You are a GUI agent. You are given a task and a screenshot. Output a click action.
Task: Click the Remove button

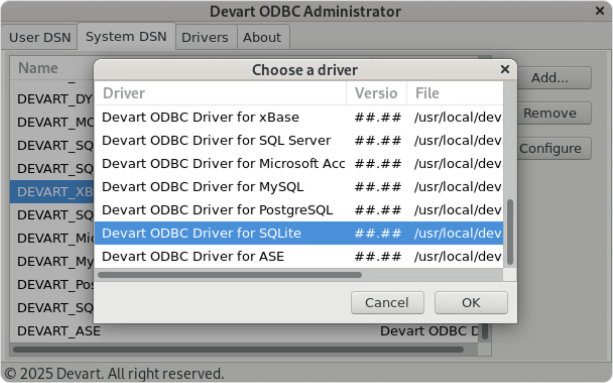[x=549, y=113]
